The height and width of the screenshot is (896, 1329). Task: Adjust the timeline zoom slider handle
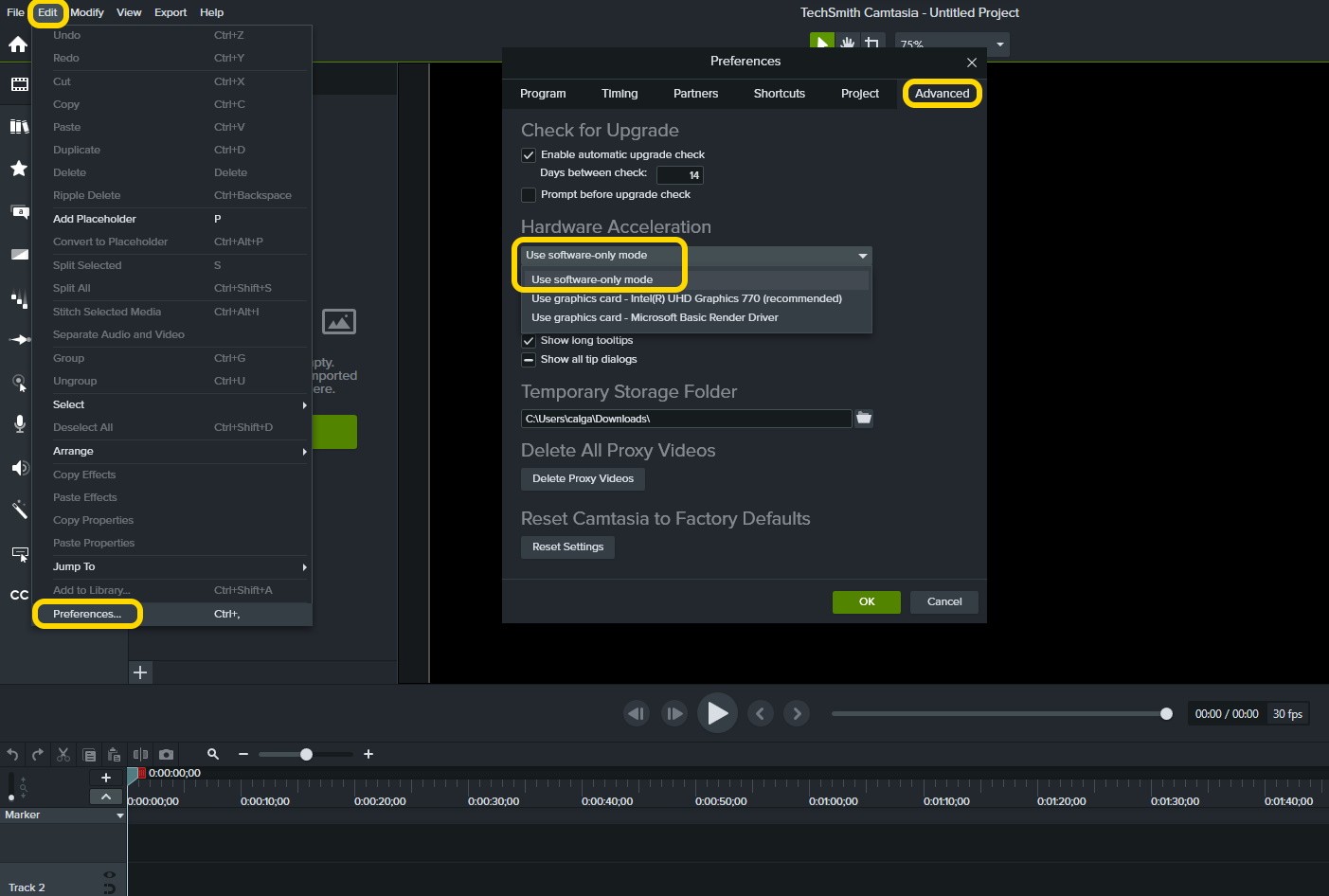click(306, 755)
